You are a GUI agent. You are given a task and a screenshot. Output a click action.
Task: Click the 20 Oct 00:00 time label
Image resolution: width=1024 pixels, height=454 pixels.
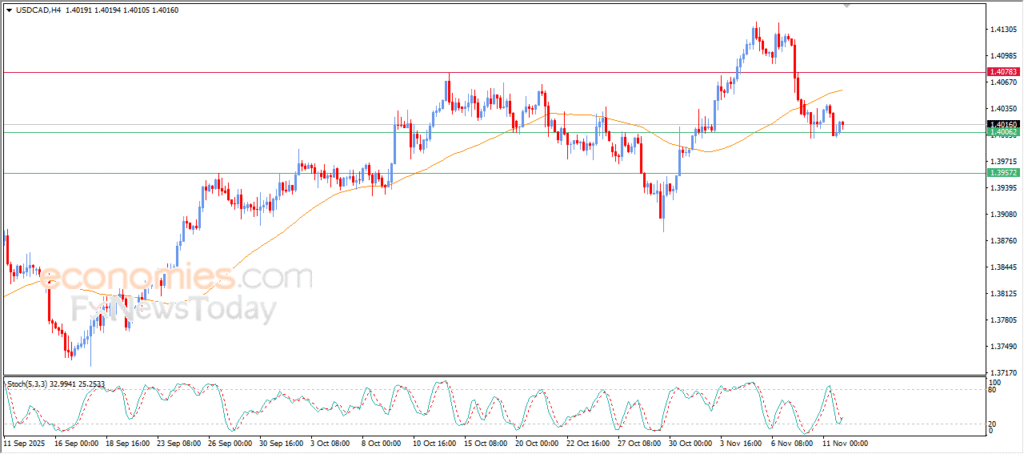(x=537, y=443)
